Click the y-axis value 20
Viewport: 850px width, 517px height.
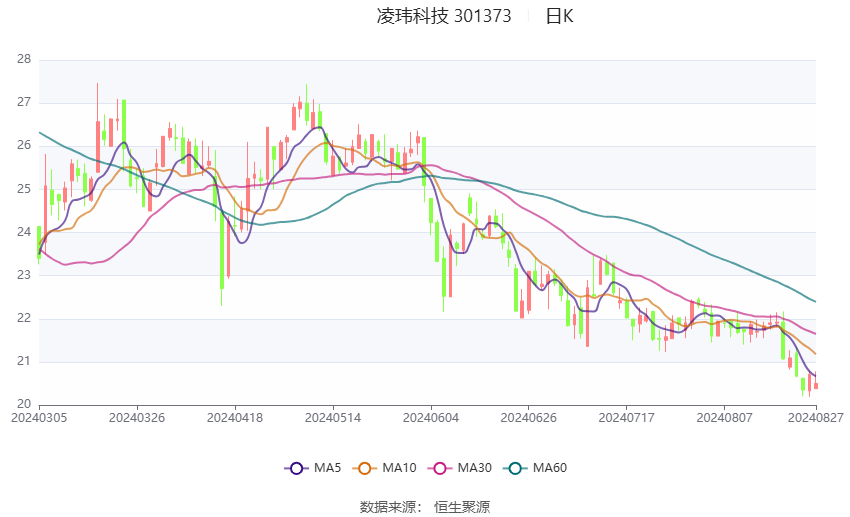[x=24, y=404]
